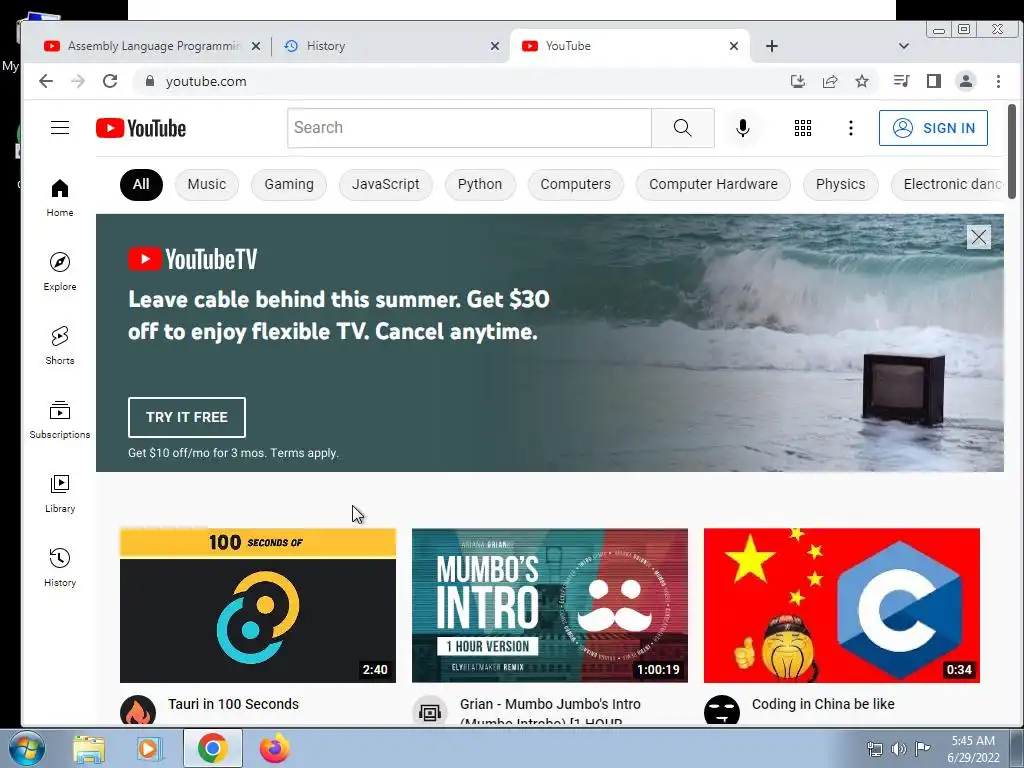The width and height of the screenshot is (1024, 768).
Task: Close the YouTube TV banner ad
Action: (x=978, y=237)
